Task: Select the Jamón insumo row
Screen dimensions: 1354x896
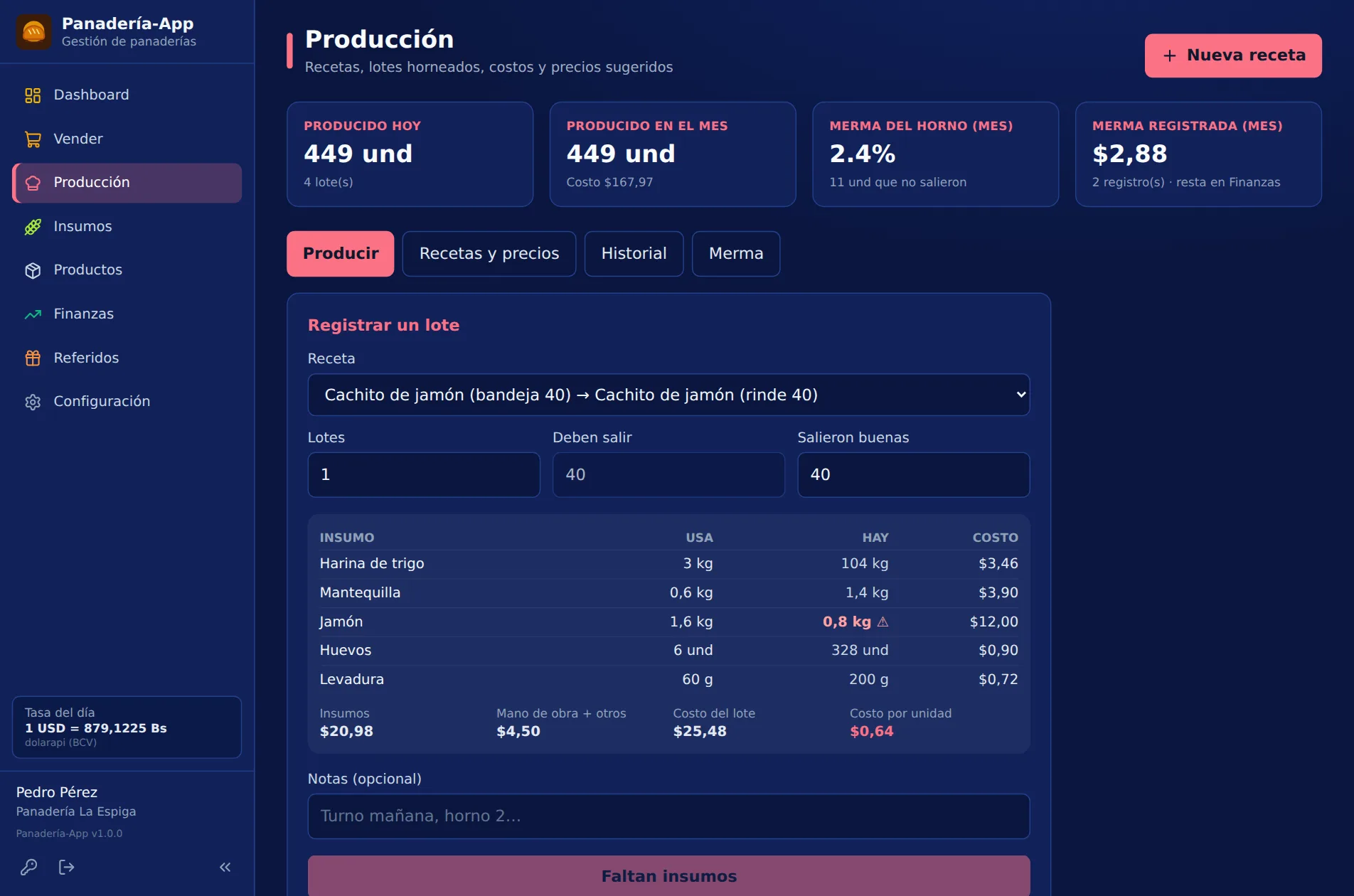Action: tap(668, 622)
